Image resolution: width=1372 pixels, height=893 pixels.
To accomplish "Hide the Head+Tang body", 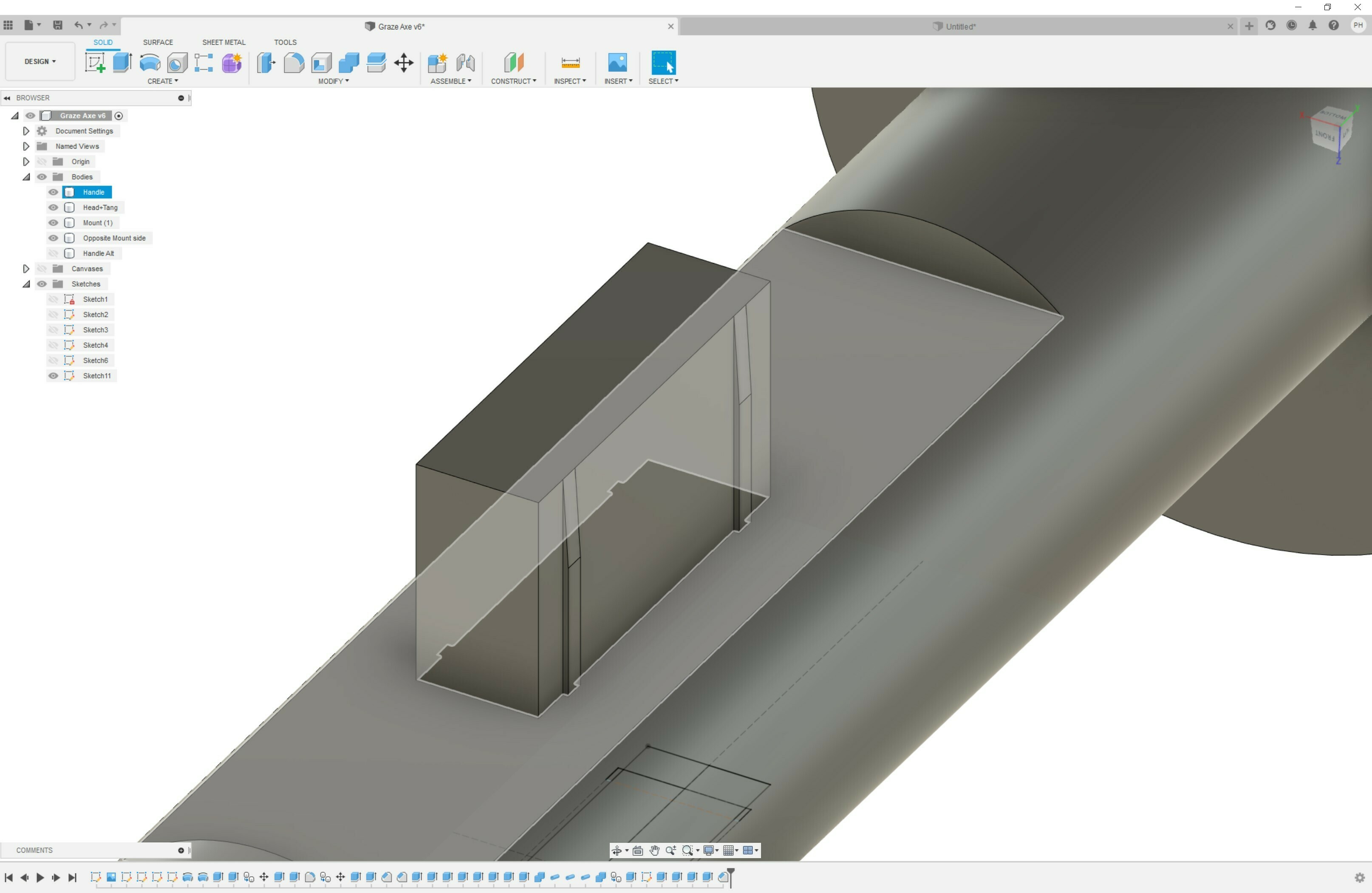I will [x=53, y=207].
